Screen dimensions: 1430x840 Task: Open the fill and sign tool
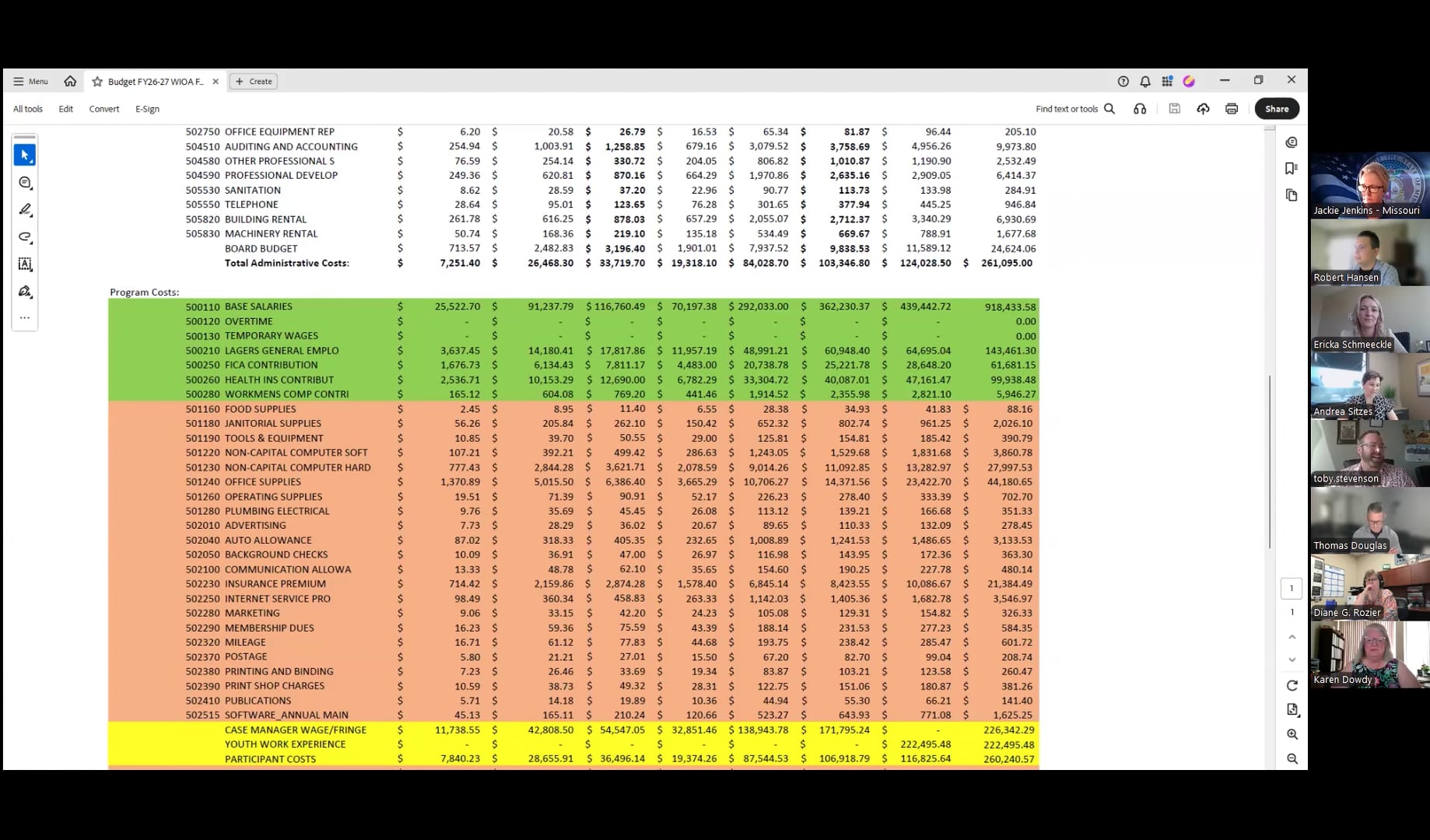[25, 292]
